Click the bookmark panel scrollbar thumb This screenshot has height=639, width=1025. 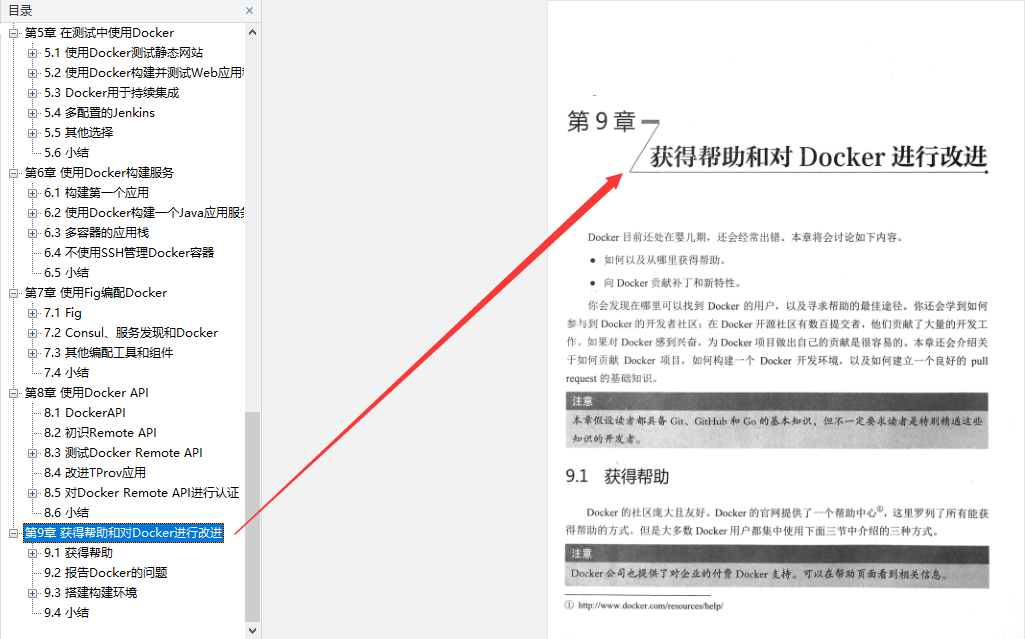252,517
